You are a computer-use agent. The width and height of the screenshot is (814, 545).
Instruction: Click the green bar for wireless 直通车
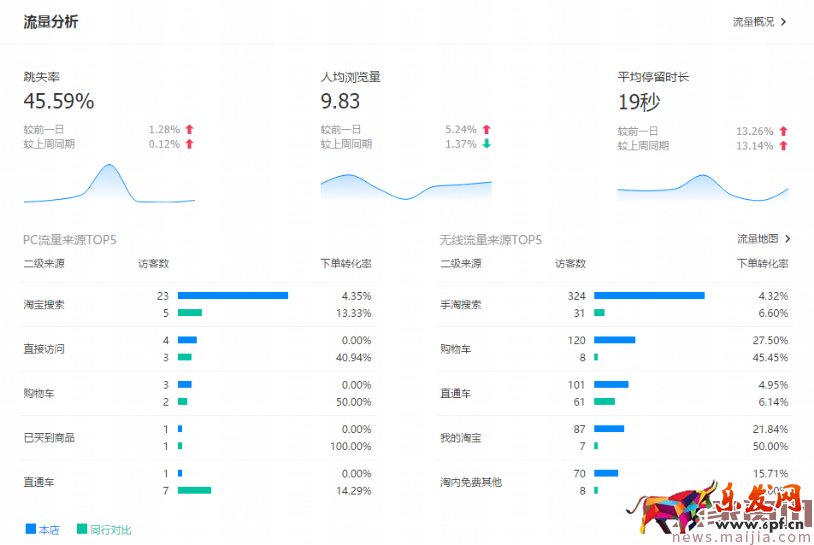click(604, 401)
